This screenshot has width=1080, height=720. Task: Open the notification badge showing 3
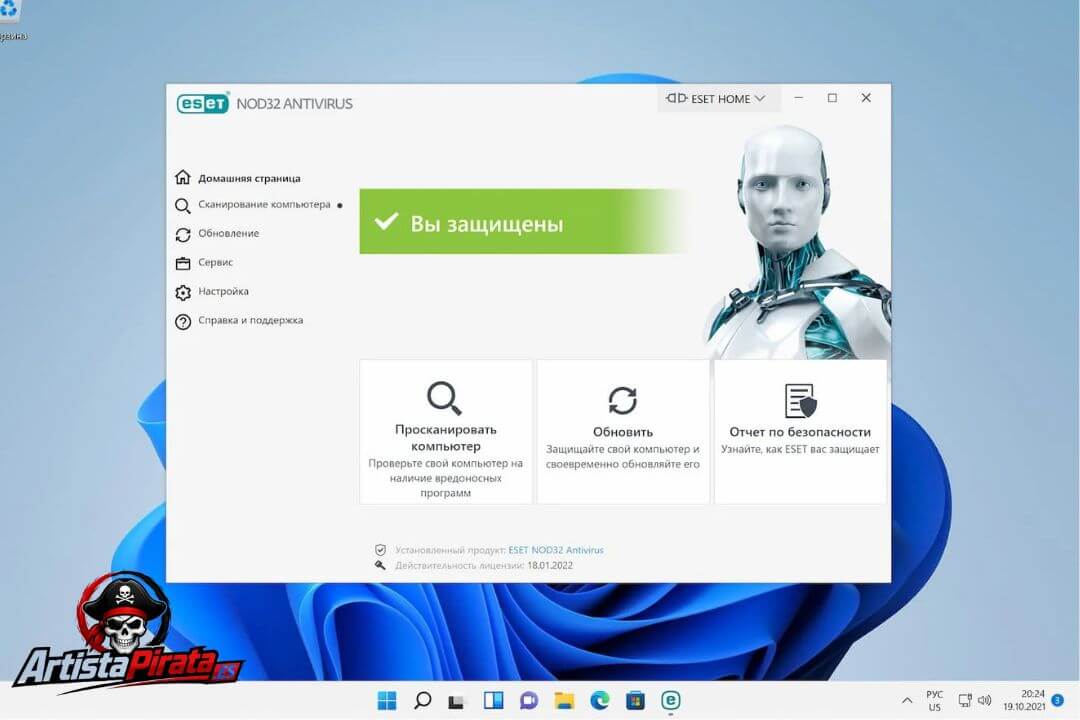coord(1058,700)
